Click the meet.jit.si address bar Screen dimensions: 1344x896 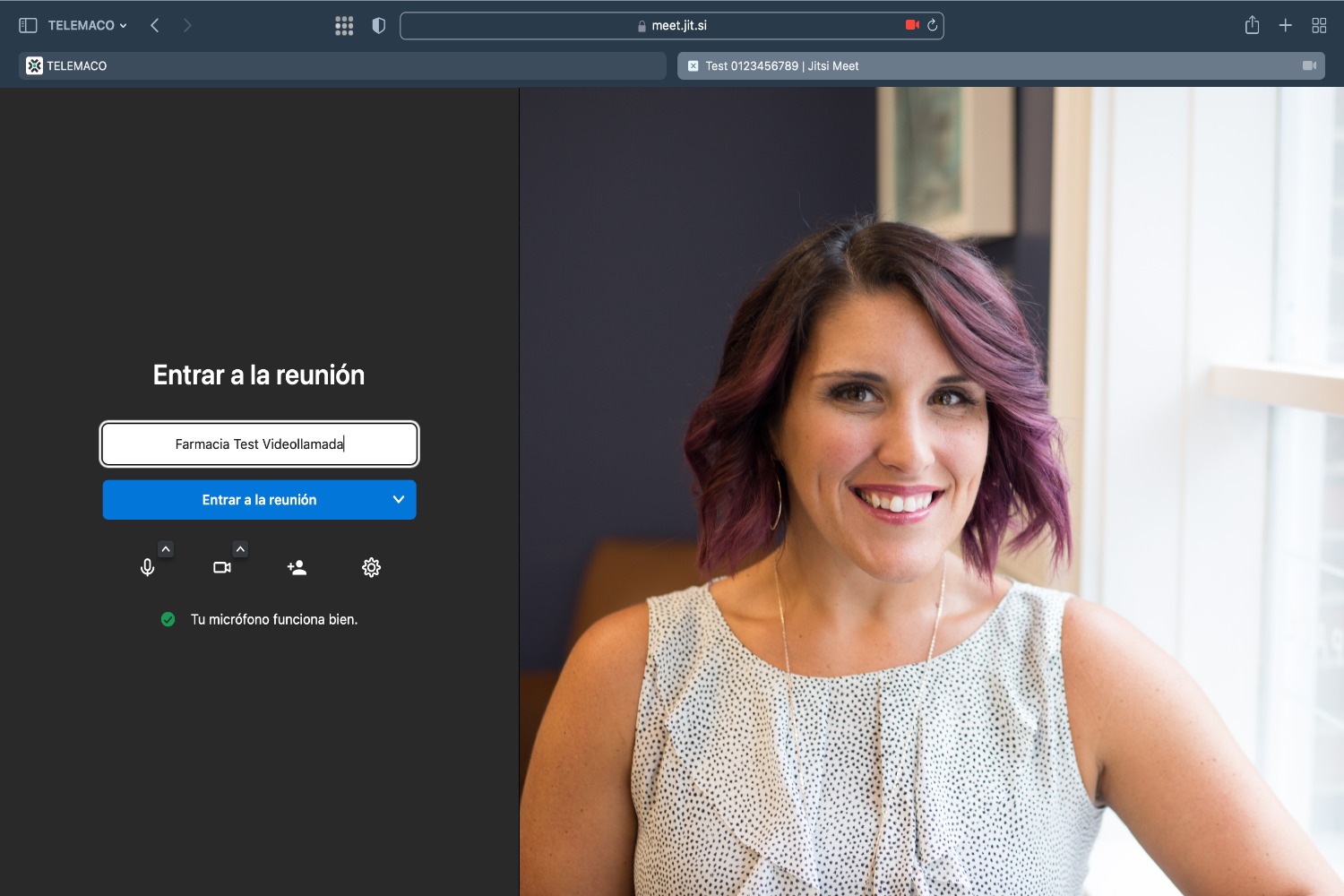(672, 26)
